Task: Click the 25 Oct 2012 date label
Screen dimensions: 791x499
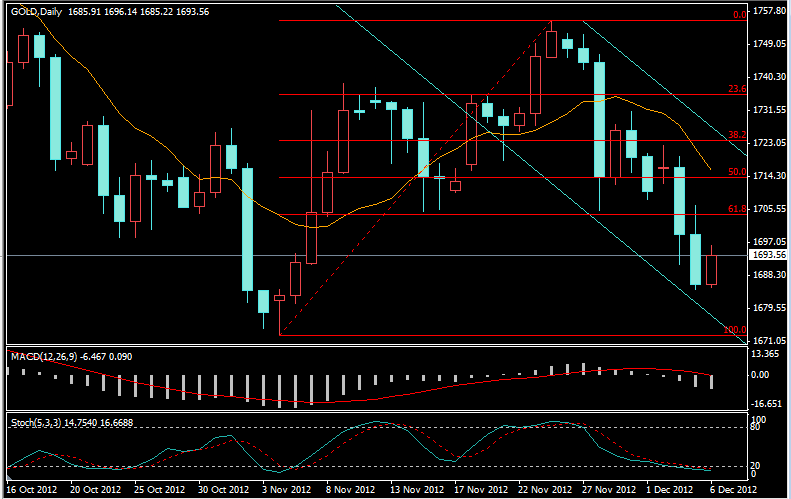Action: (159, 489)
